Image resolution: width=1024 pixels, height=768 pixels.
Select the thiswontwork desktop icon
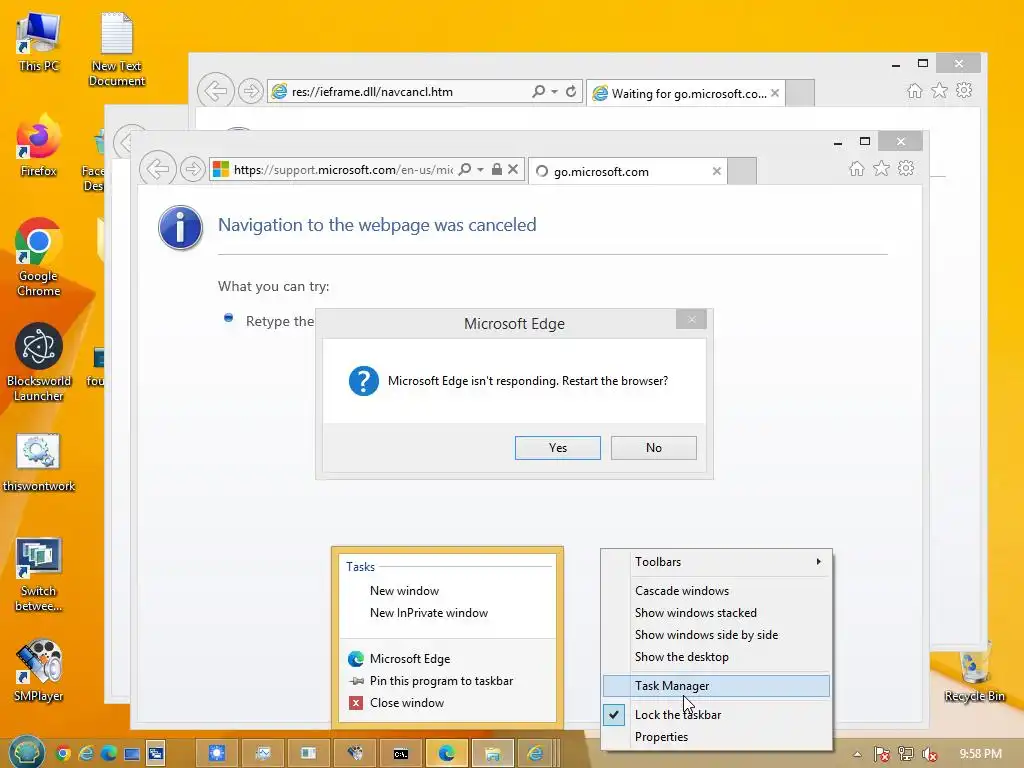pyautogui.click(x=39, y=462)
